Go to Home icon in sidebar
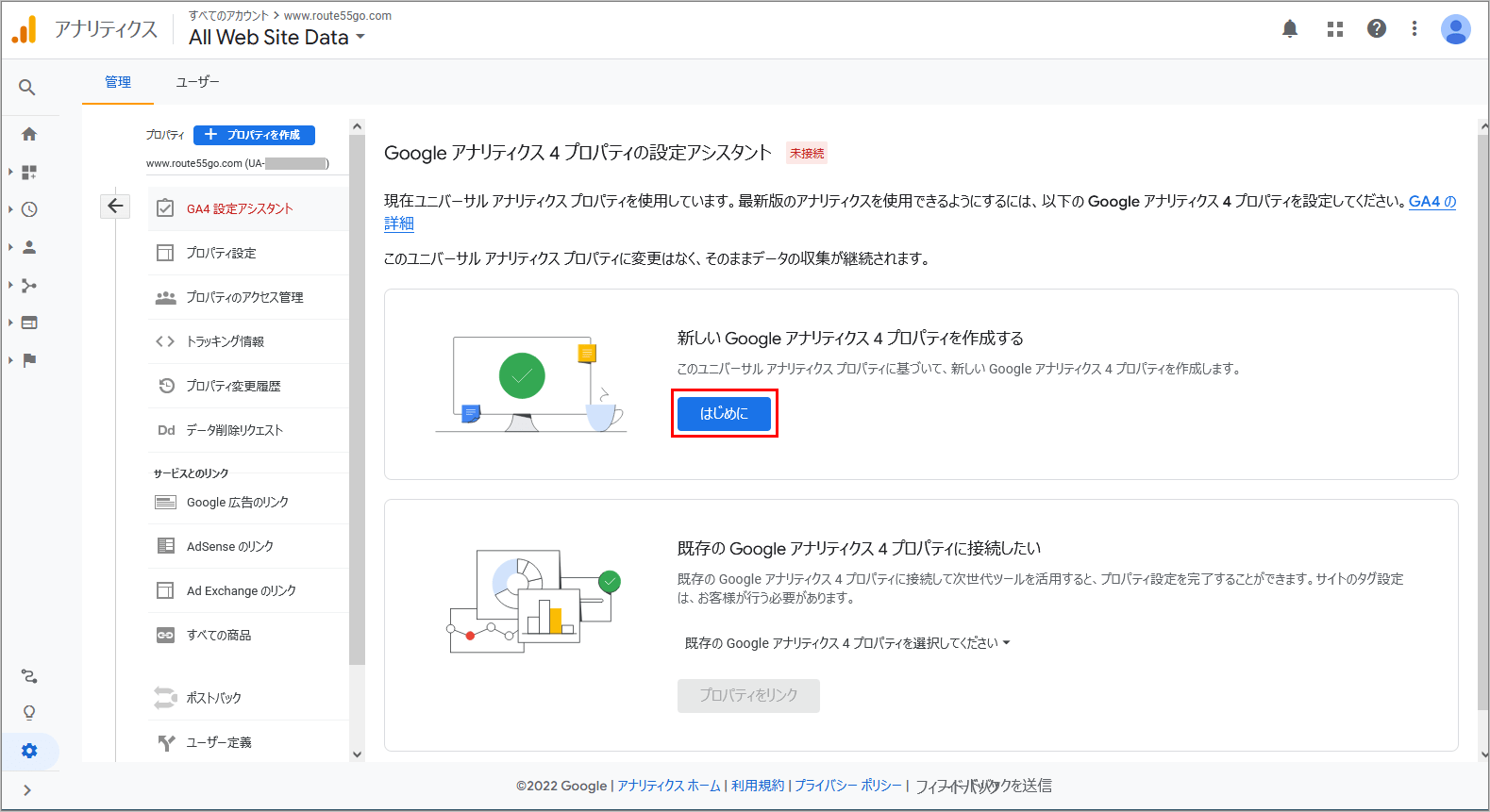 point(29,134)
